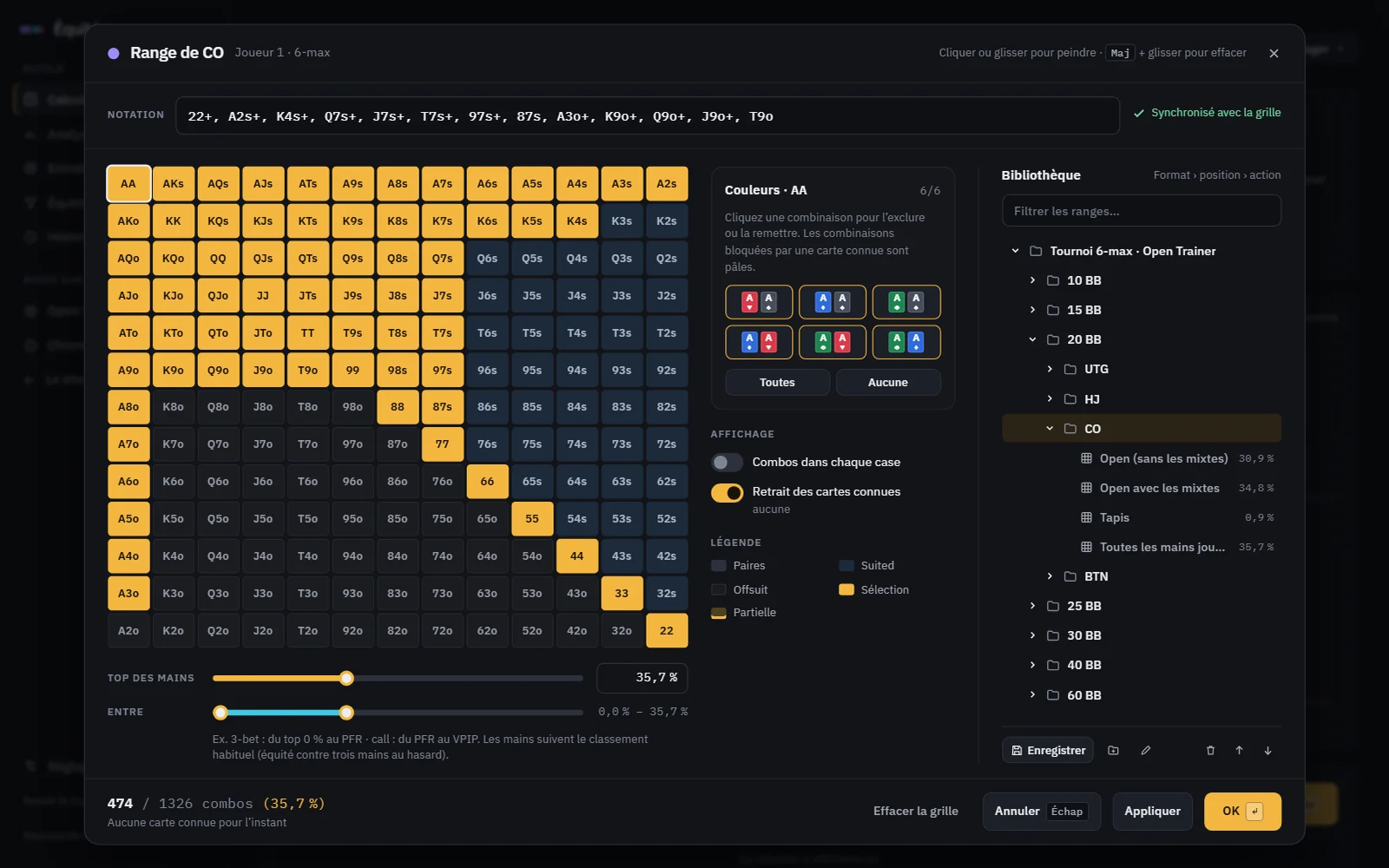This screenshot has width=1389, height=868.
Task: Click the 'Aucune' suits button
Action: (x=888, y=382)
